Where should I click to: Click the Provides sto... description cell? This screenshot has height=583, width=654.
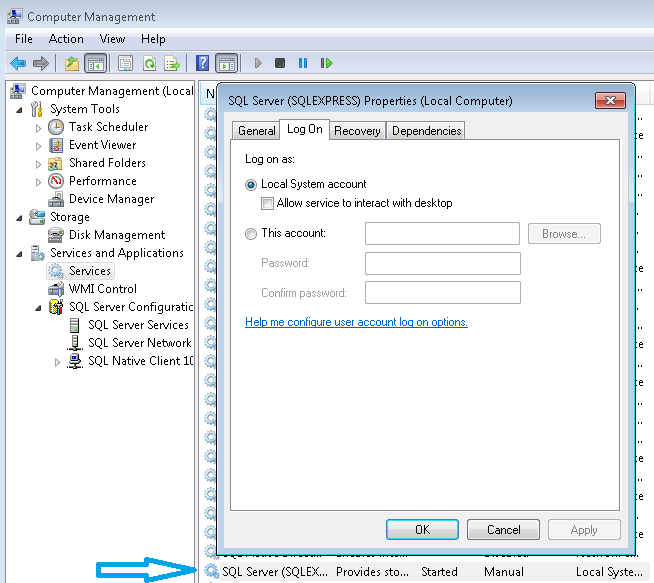tap(372, 572)
